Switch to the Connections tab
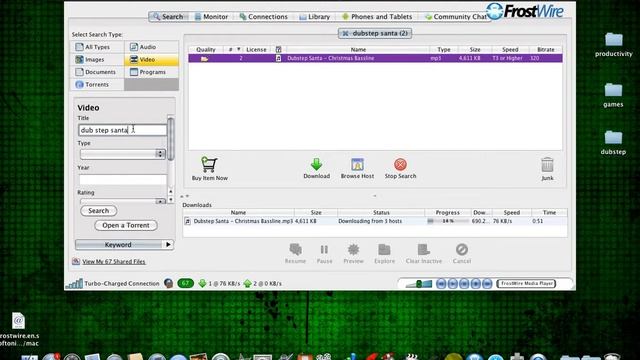The width and height of the screenshot is (640, 360). (264, 17)
